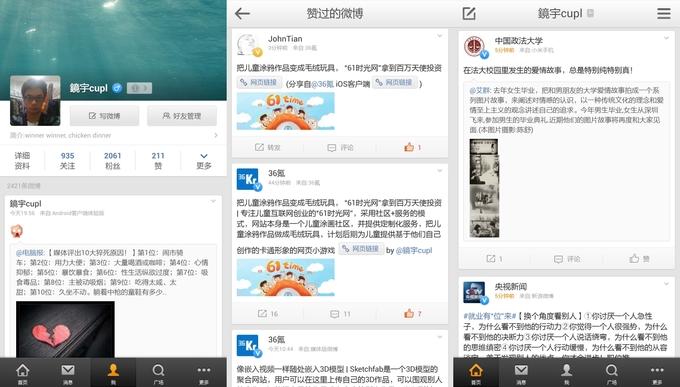View 935 关注 following list

tap(68, 161)
